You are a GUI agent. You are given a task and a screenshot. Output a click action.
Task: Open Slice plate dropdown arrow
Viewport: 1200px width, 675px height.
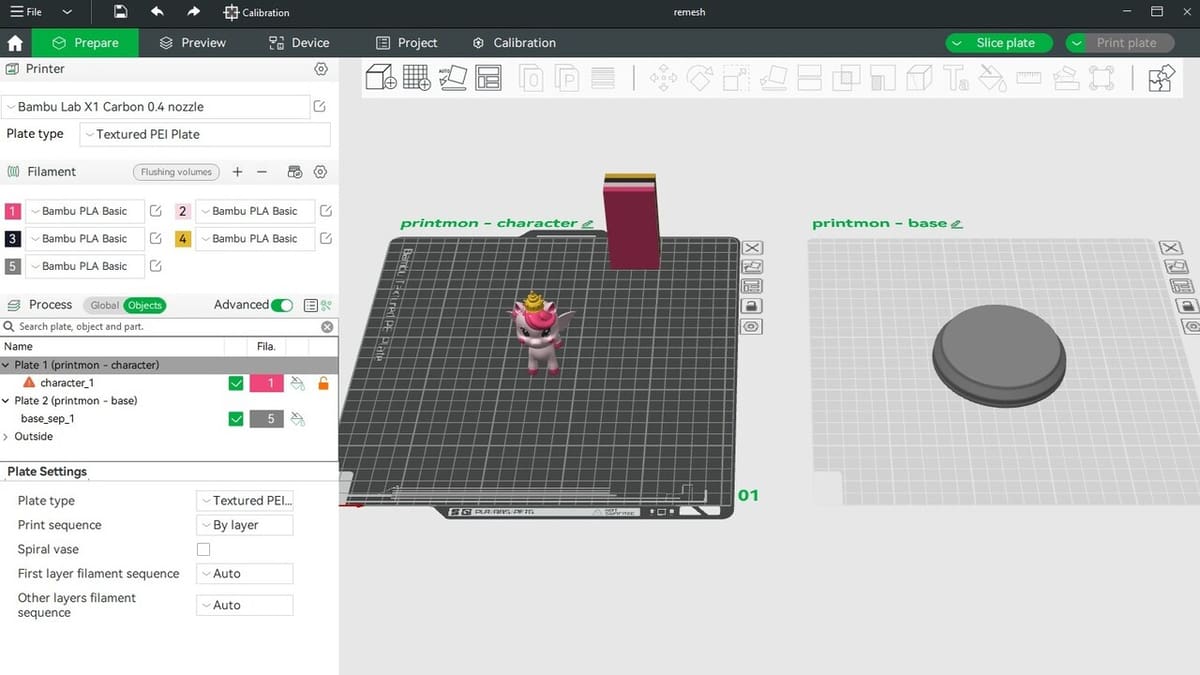pyautogui.click(x=957, y=43)
